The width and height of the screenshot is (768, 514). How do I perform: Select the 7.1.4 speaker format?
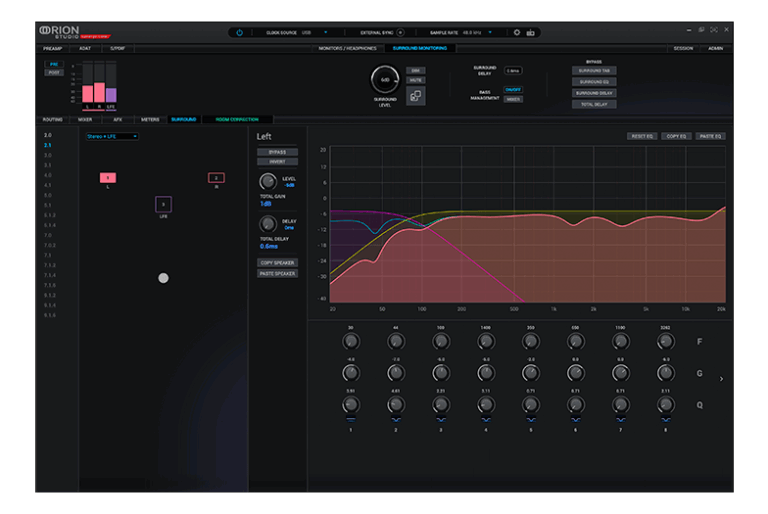coord(50,275)
